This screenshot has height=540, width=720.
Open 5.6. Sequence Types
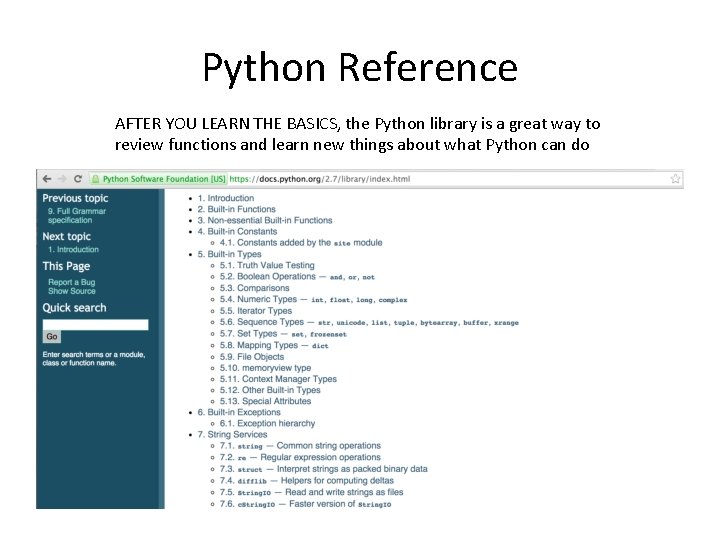tap(369, 322)
